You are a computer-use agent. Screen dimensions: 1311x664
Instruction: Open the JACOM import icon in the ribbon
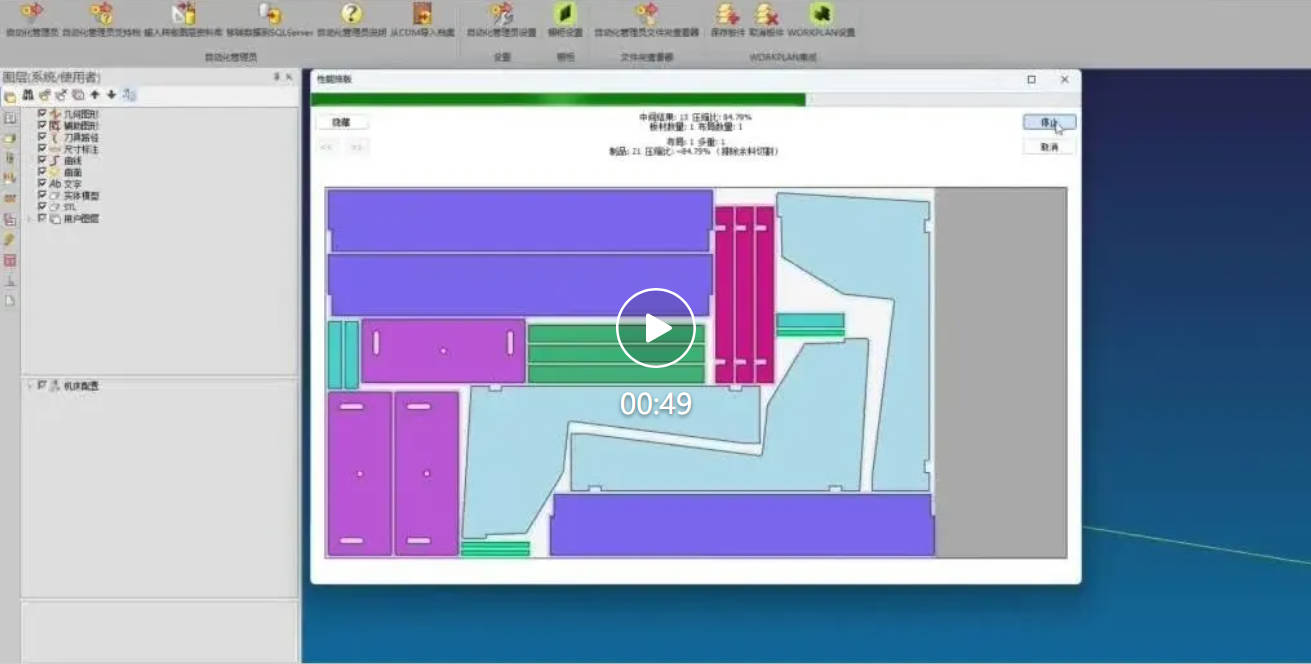pyautogui.click(x=422, y=14)
